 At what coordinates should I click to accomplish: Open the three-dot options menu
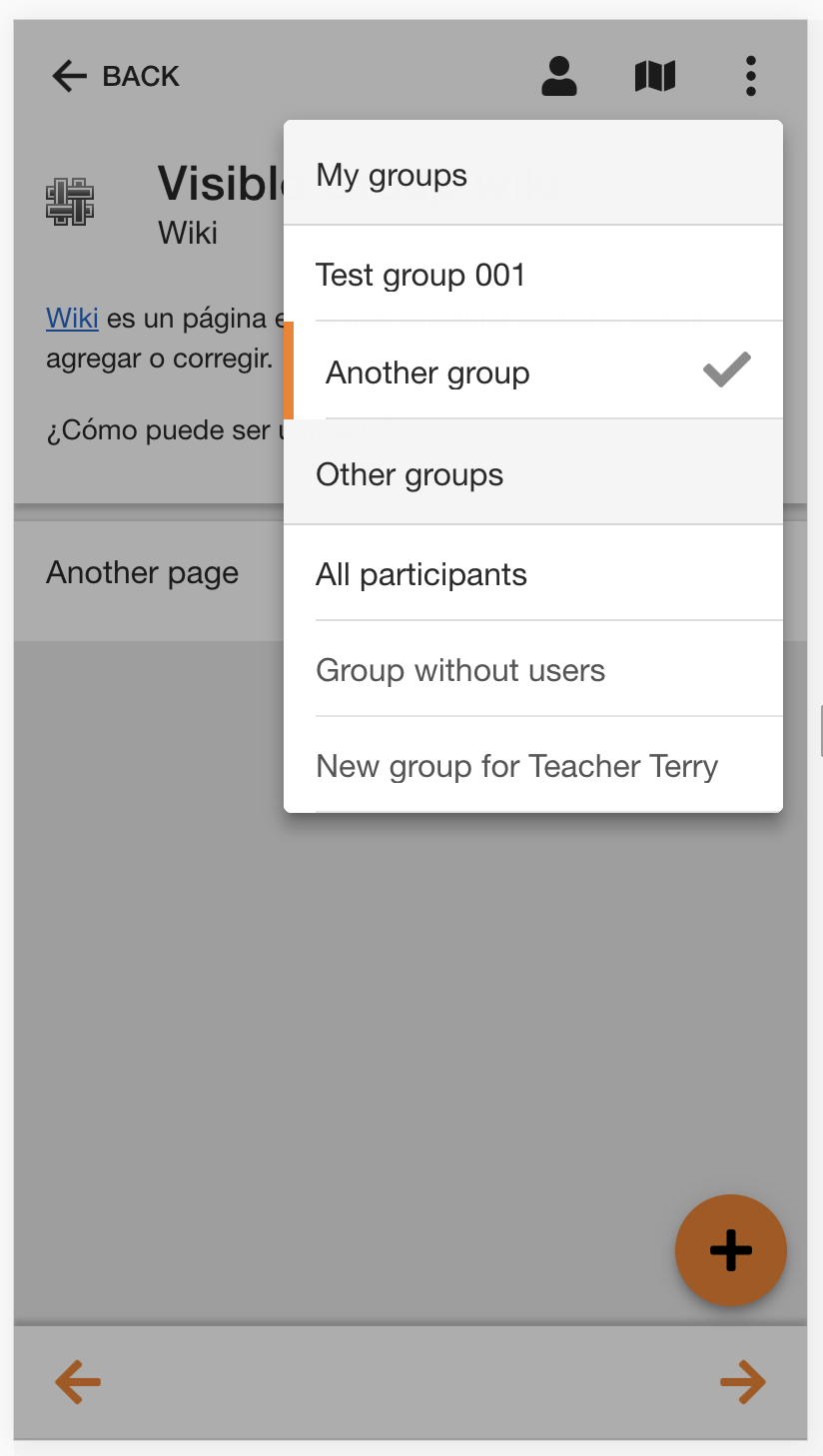750,76
